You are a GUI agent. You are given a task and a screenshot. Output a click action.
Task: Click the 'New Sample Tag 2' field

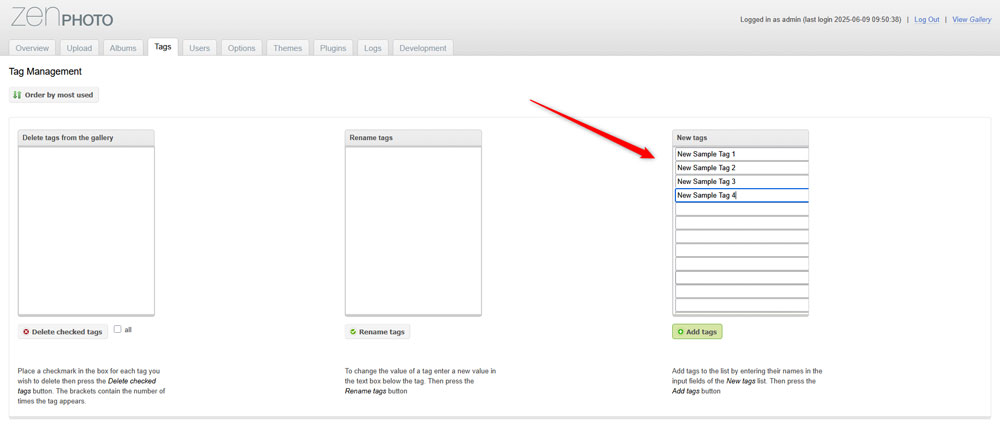(742, 168)
